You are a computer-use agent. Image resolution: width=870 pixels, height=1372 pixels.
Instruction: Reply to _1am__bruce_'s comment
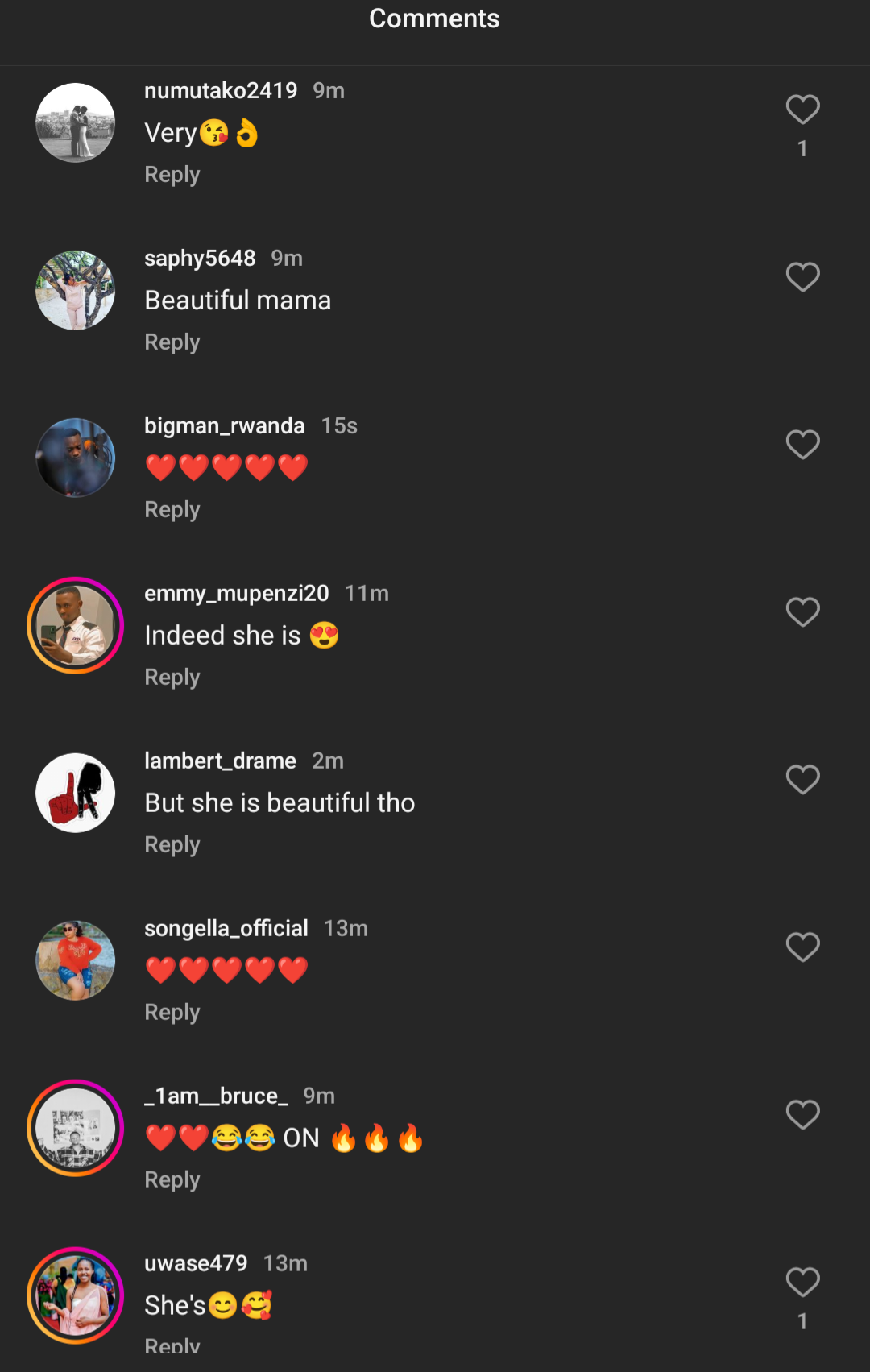coord(172,1180)
